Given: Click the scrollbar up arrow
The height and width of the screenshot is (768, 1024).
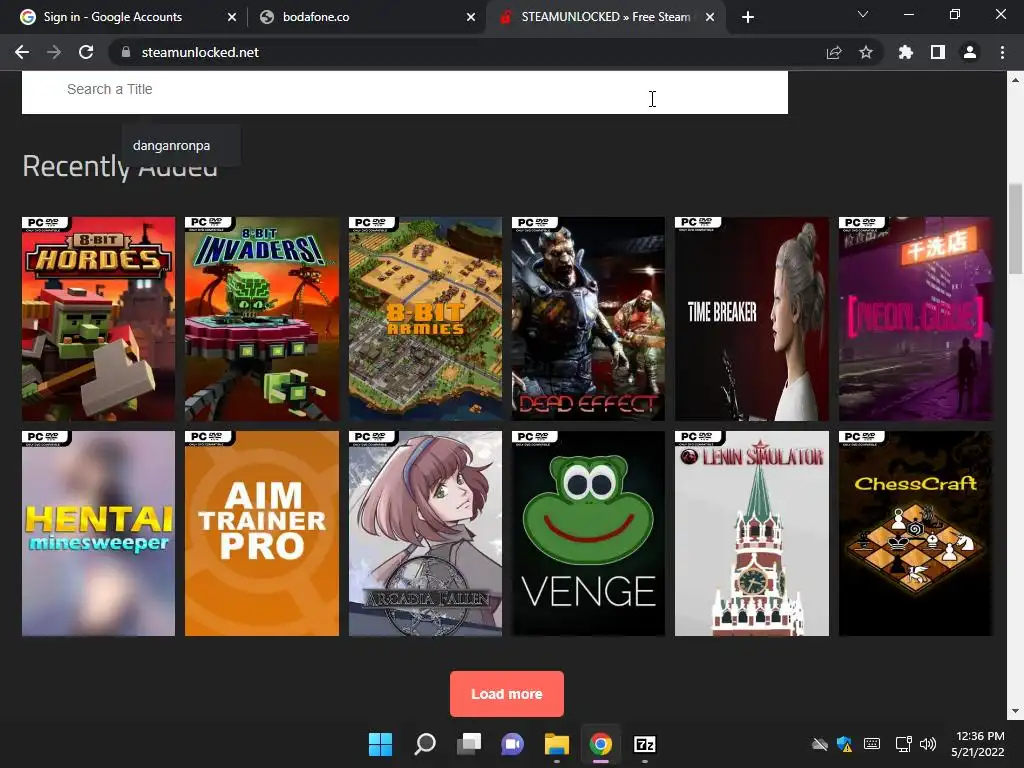Looking at the screenshot, I should click(x=1015, y=80).
